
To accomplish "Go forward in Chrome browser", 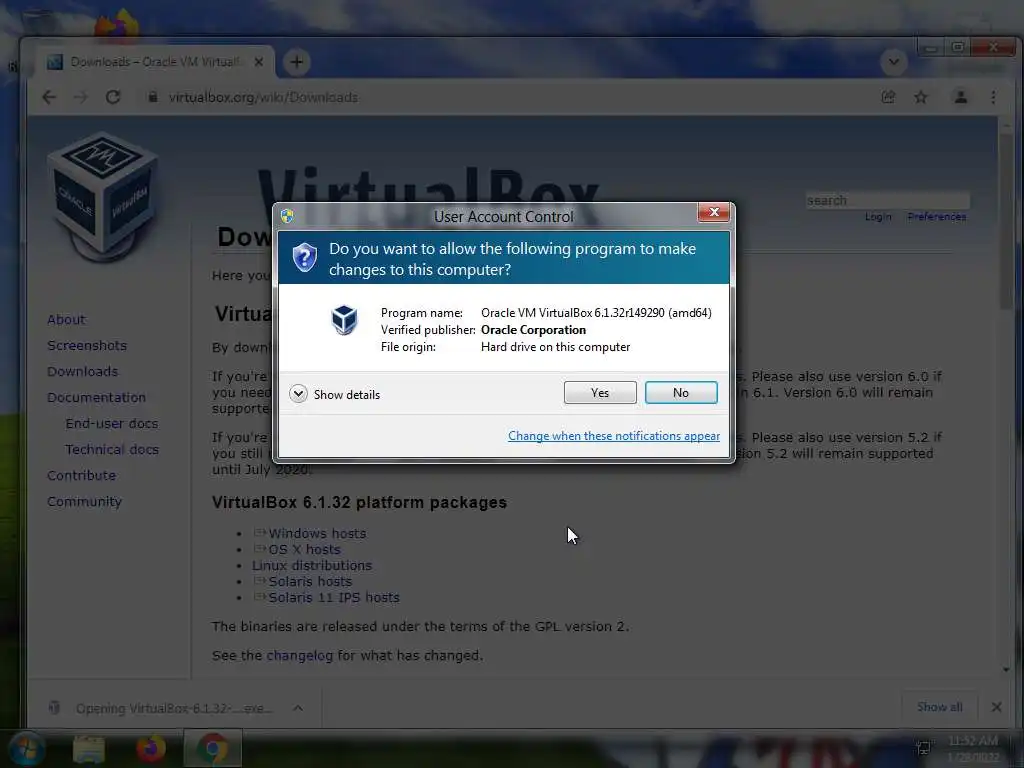I will (80, 97).
